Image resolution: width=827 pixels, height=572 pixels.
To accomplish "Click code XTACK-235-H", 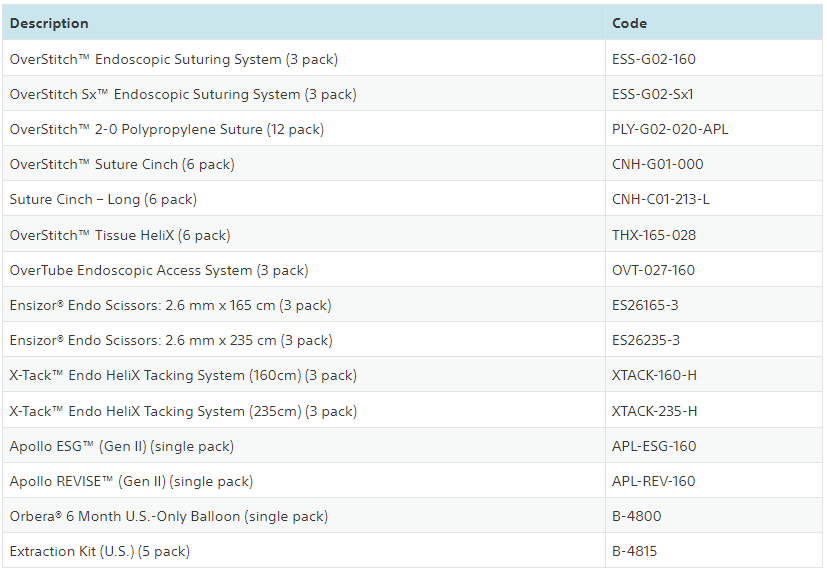I will 655,411.
